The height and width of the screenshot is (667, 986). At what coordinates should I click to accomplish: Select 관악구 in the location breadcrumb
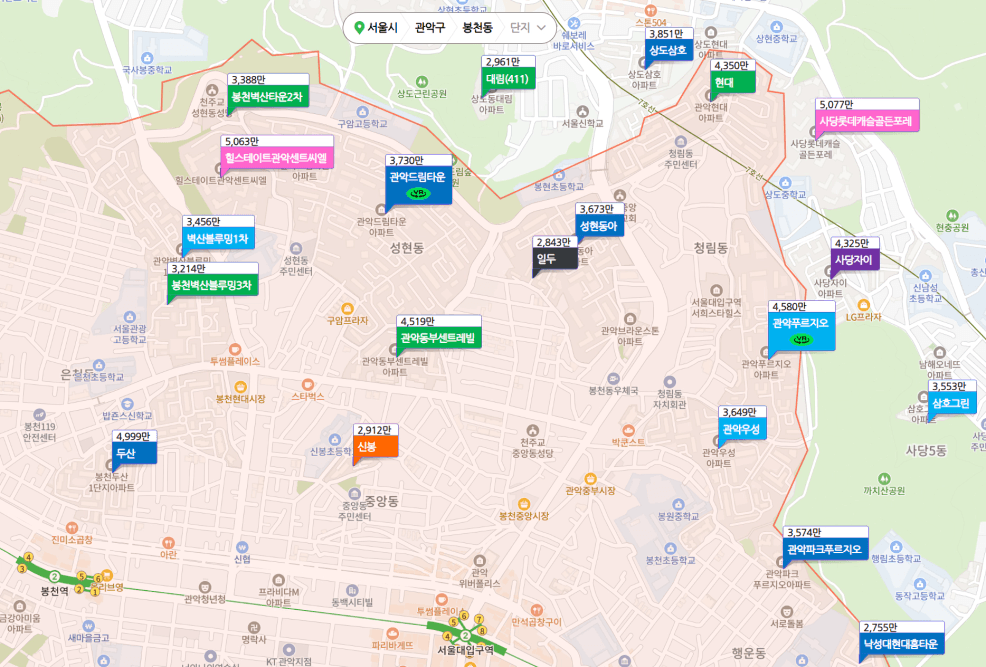430,28
